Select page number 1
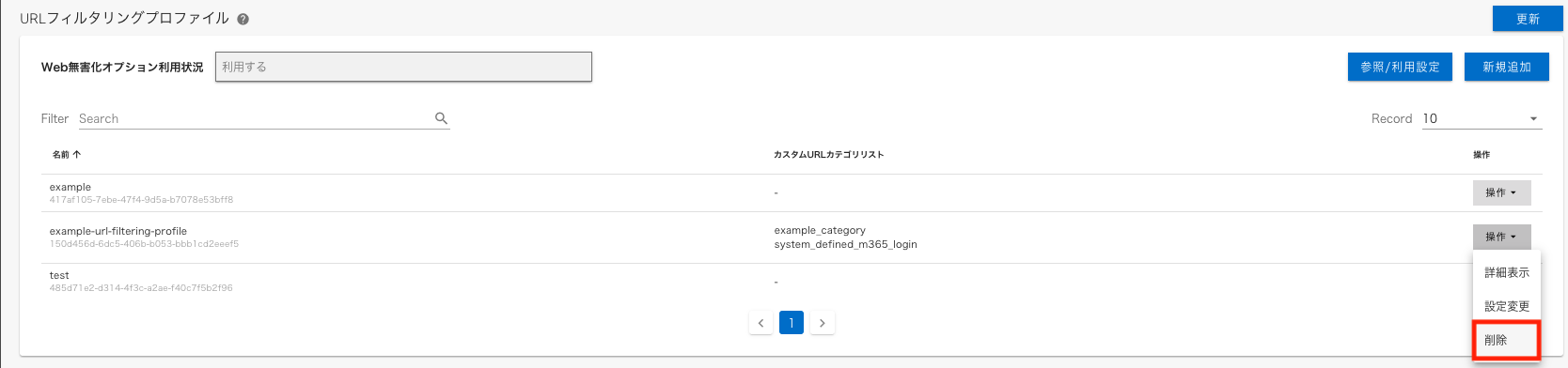1568x368 pixels. click(792, 323)
